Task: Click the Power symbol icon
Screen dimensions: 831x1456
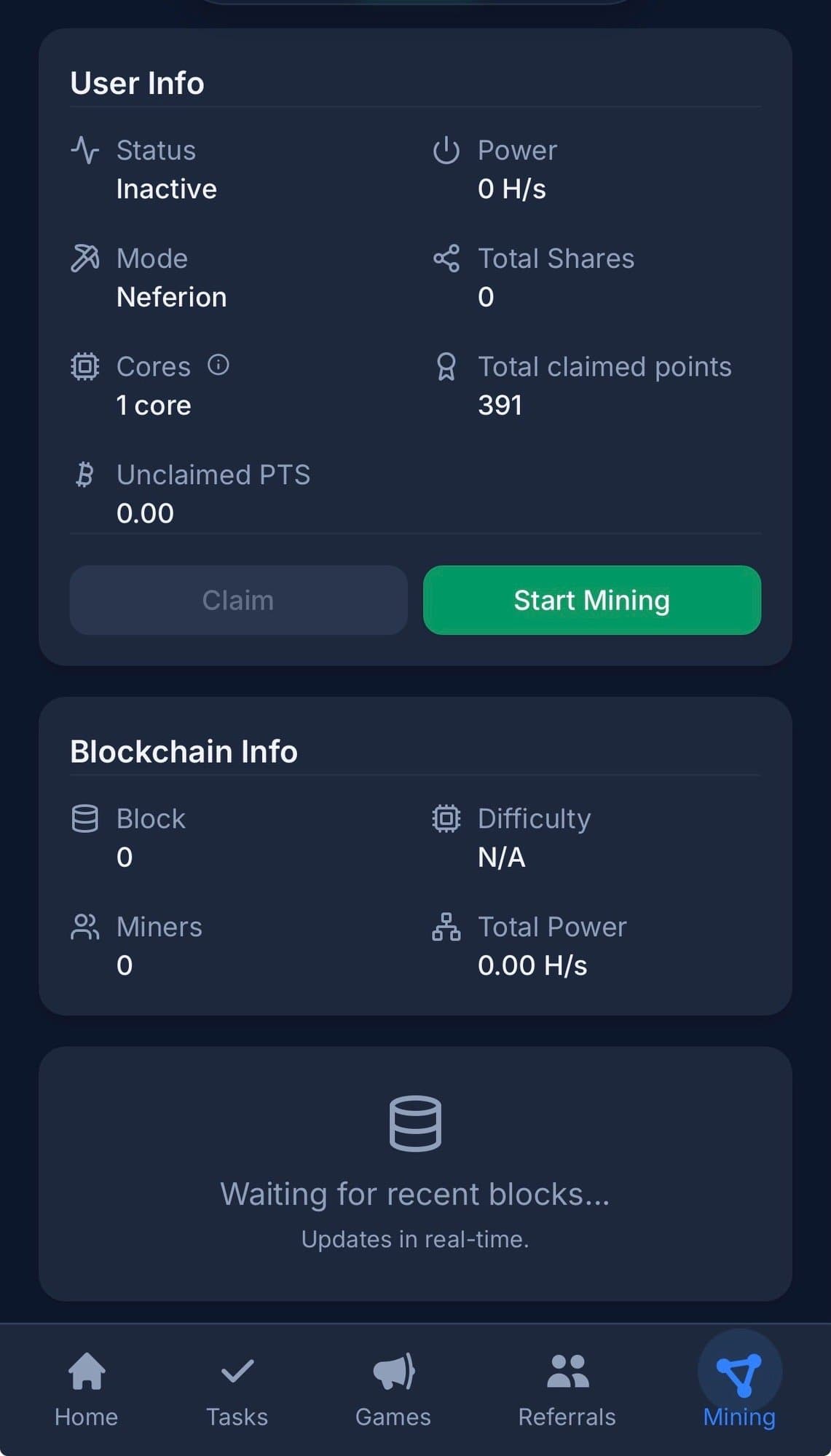Action: pos(446,151)
